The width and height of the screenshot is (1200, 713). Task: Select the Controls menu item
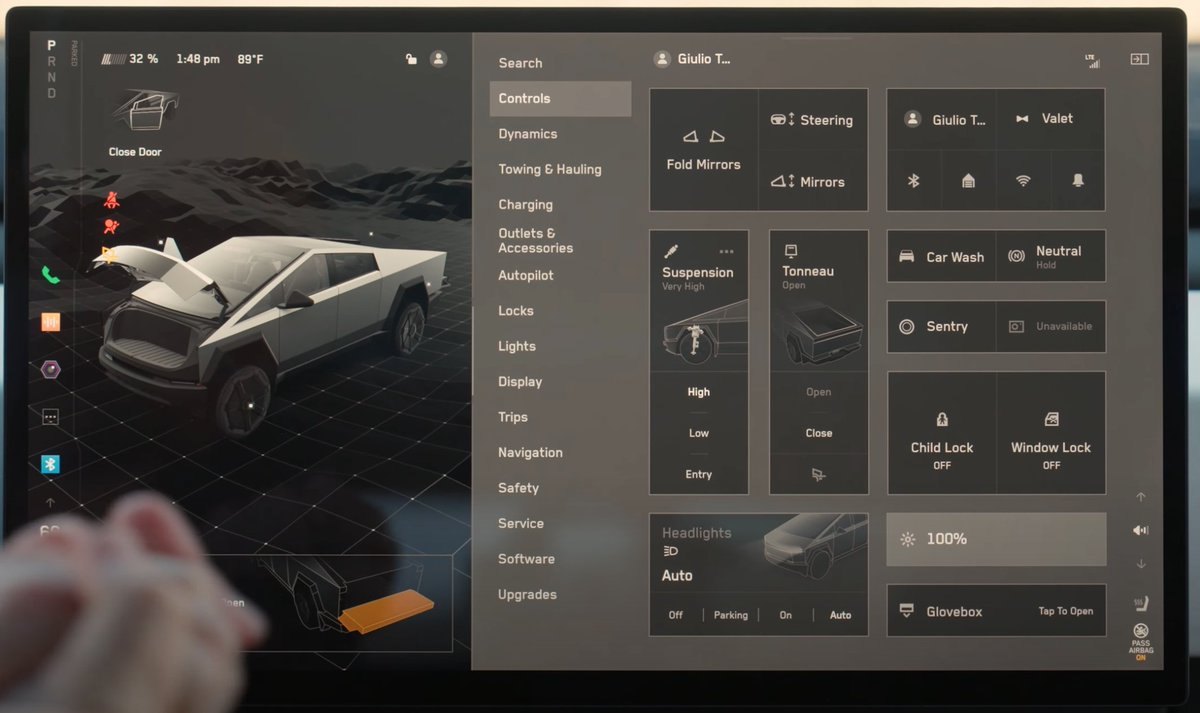coord(560,98)
